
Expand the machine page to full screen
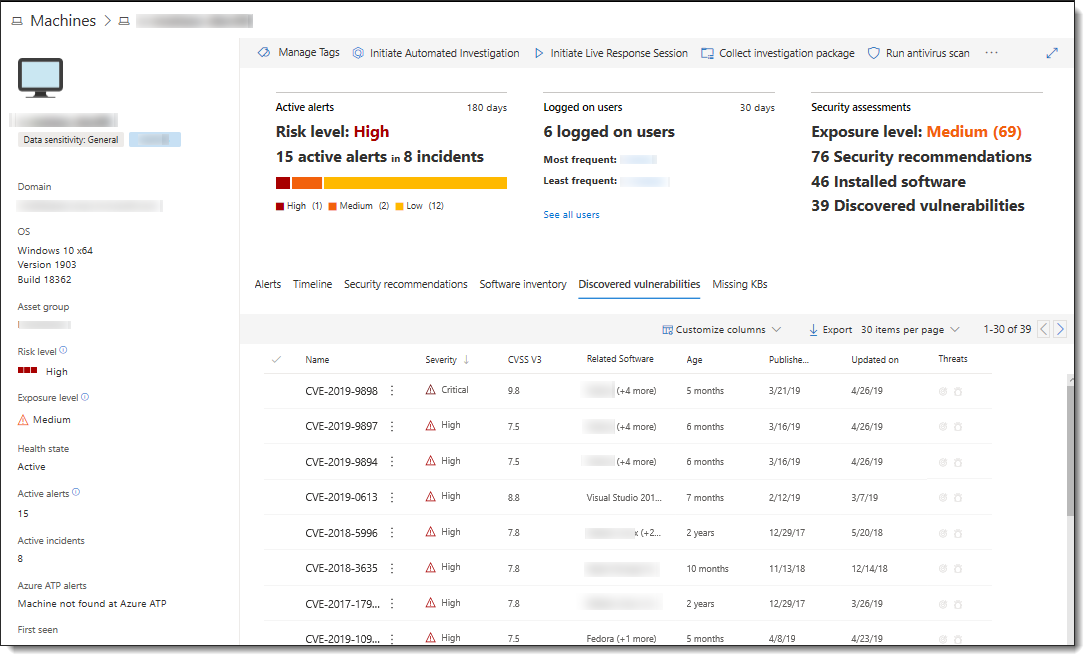1052,53
